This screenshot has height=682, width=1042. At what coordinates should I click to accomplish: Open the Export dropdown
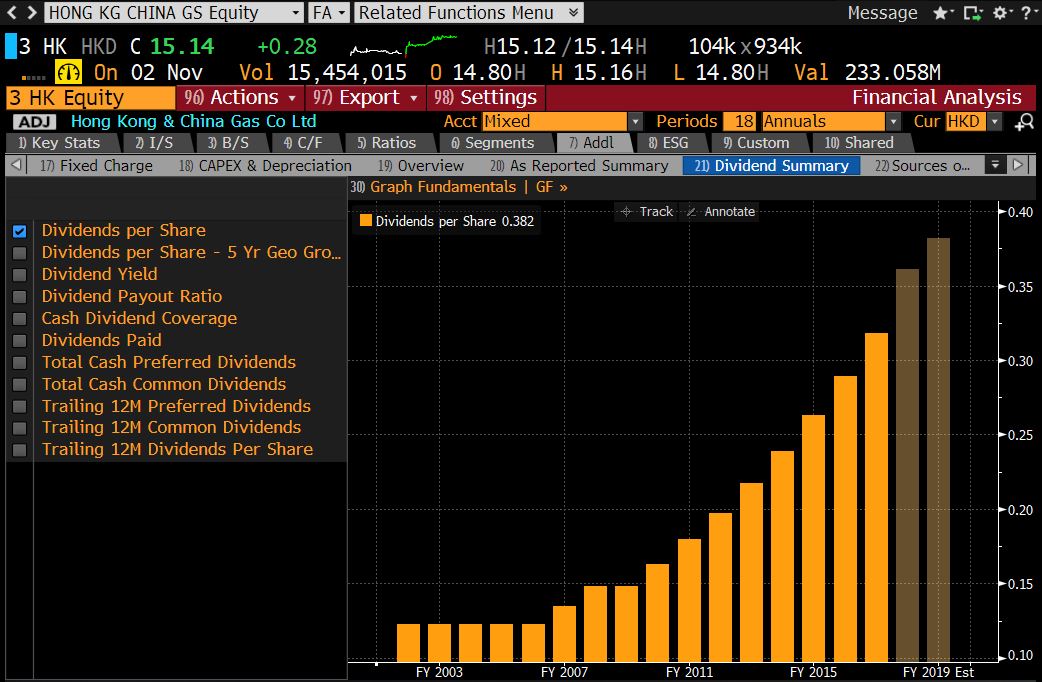pos(365,98)
